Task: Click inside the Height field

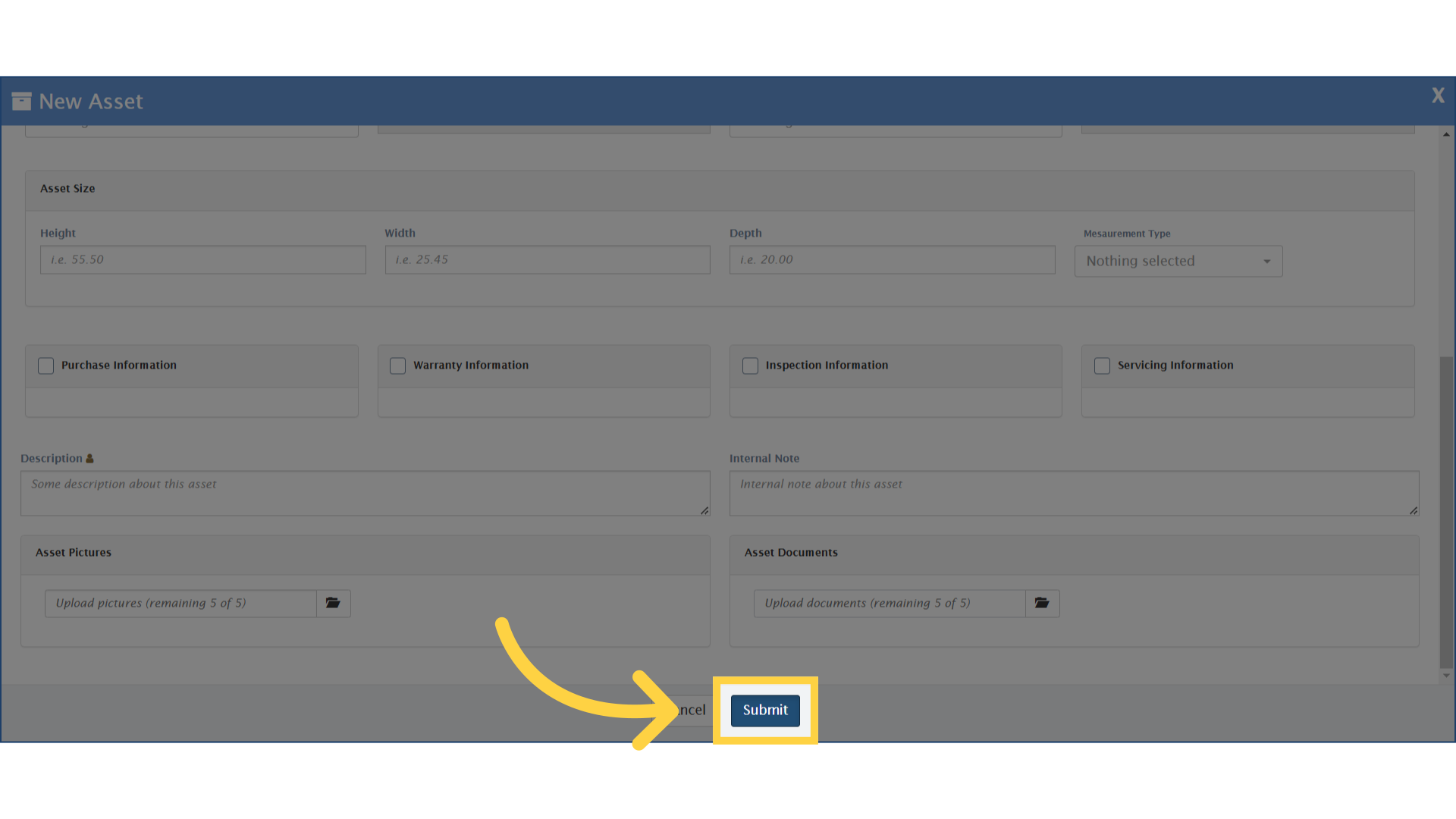Action: point(202,259)
